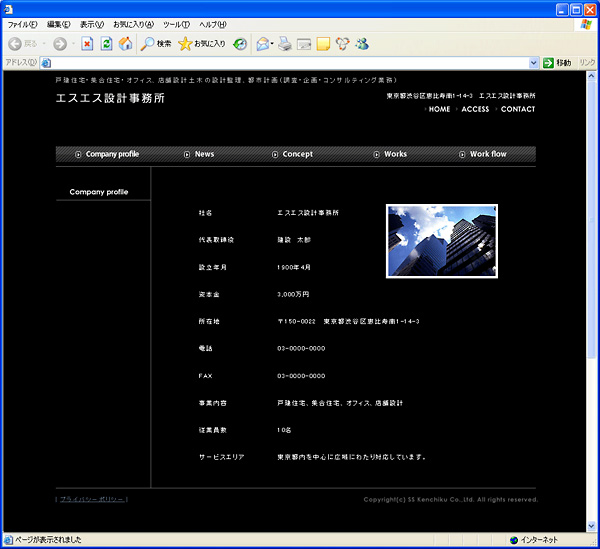This screenshot has height=549, width=600.
Task: Click the 03-0000-0000 value beside FAX
Action: [301, 376]
